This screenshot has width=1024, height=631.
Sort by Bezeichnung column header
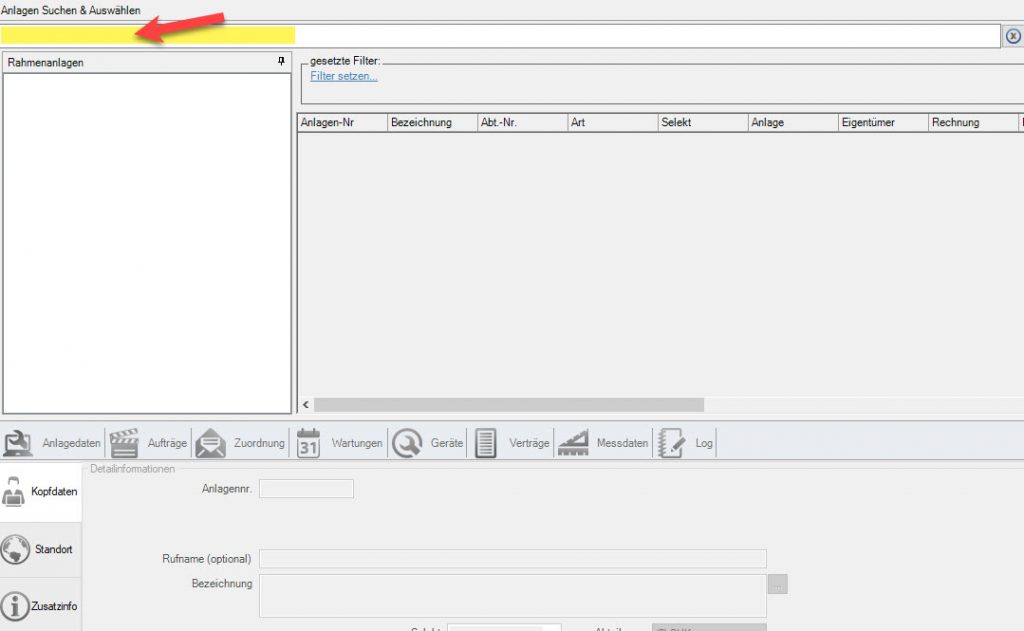click(x=432, y=122)
